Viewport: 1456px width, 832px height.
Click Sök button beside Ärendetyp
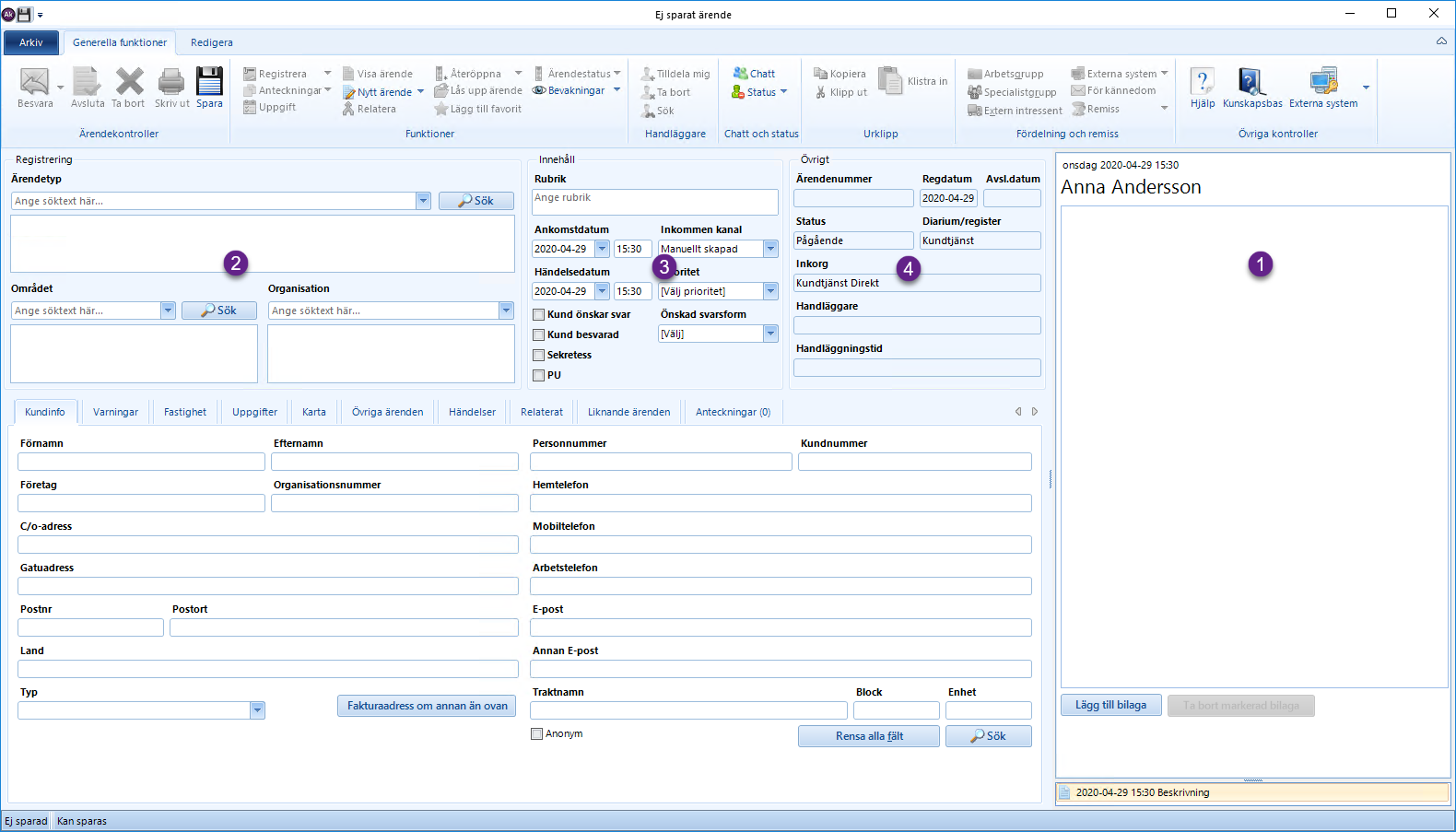(x=476, y=201)
